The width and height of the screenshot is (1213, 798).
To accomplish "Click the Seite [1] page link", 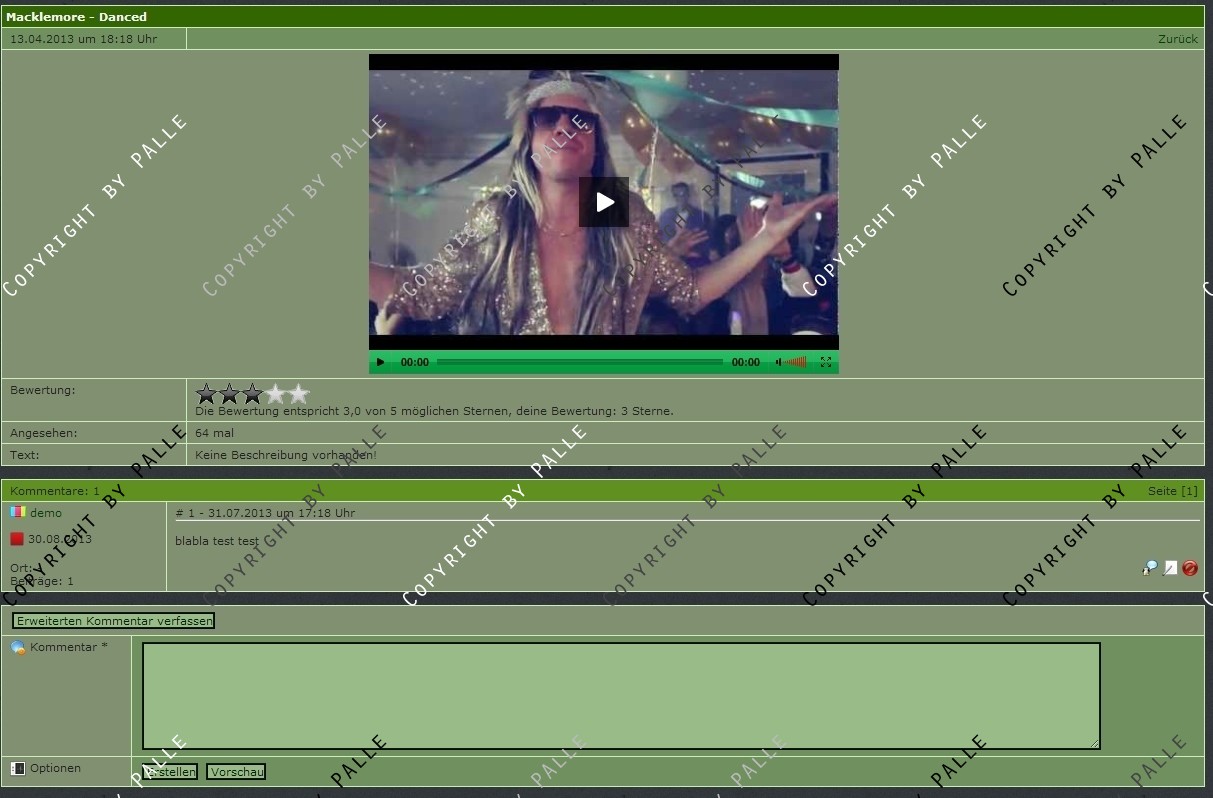I will pos(1172,491).
